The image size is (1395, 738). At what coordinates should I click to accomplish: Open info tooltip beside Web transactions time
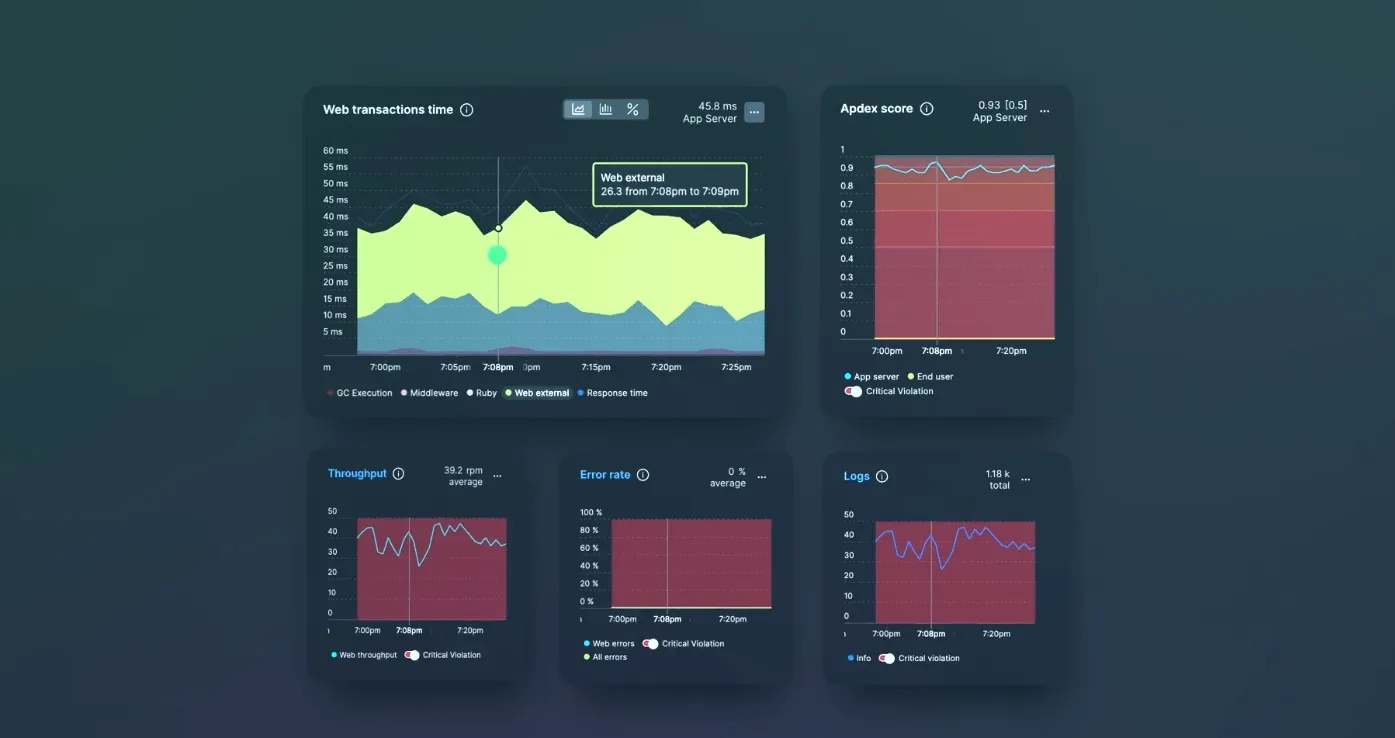coord(466,110)
